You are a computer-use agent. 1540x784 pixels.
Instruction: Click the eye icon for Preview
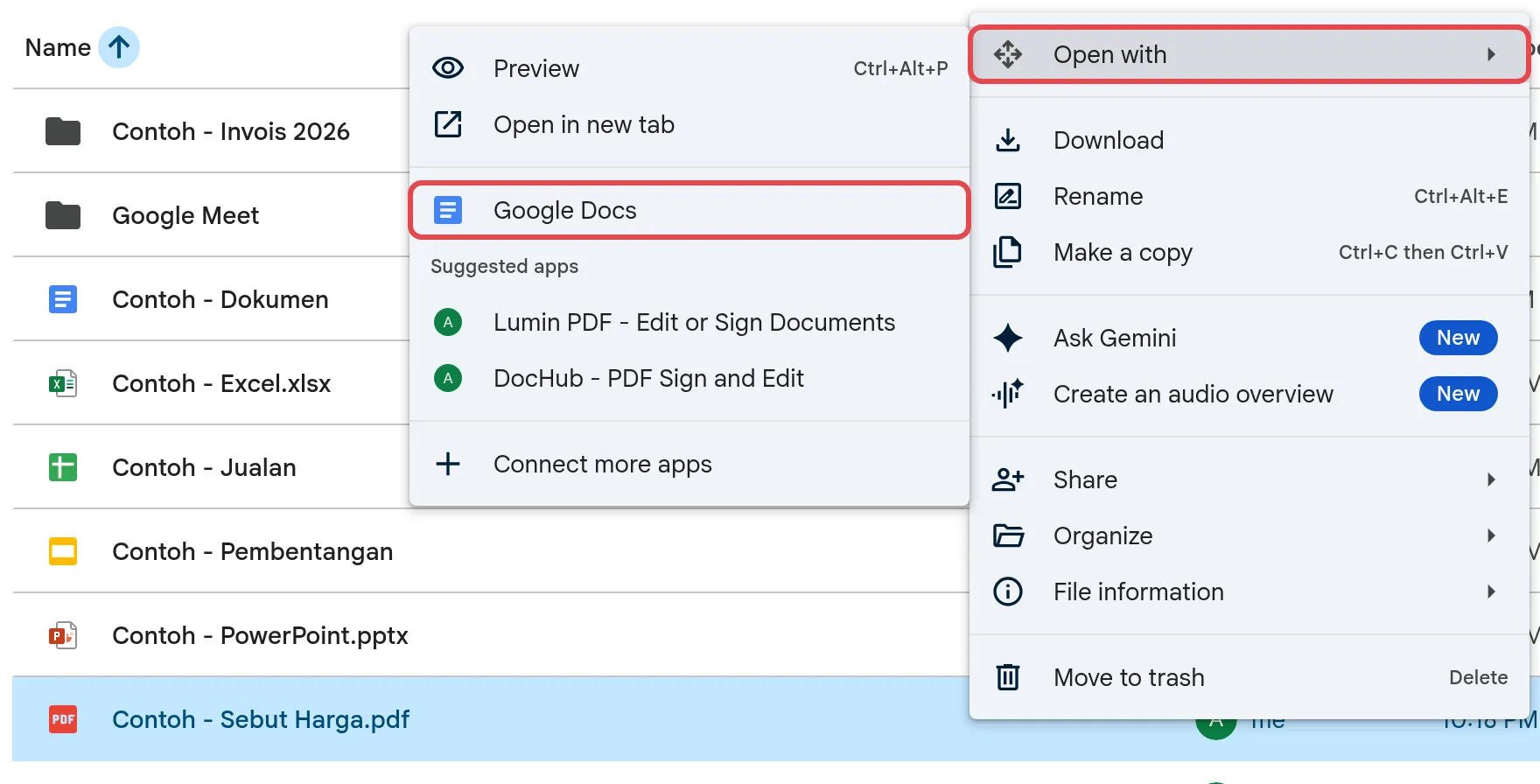(448, 68)
